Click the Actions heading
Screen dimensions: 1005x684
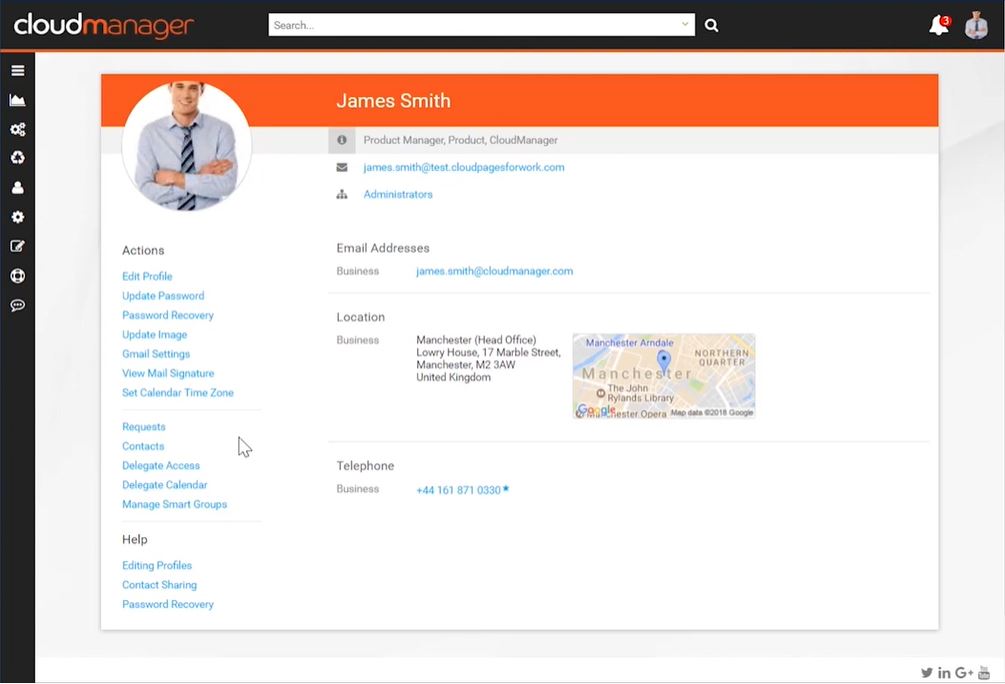click(143, 251)
